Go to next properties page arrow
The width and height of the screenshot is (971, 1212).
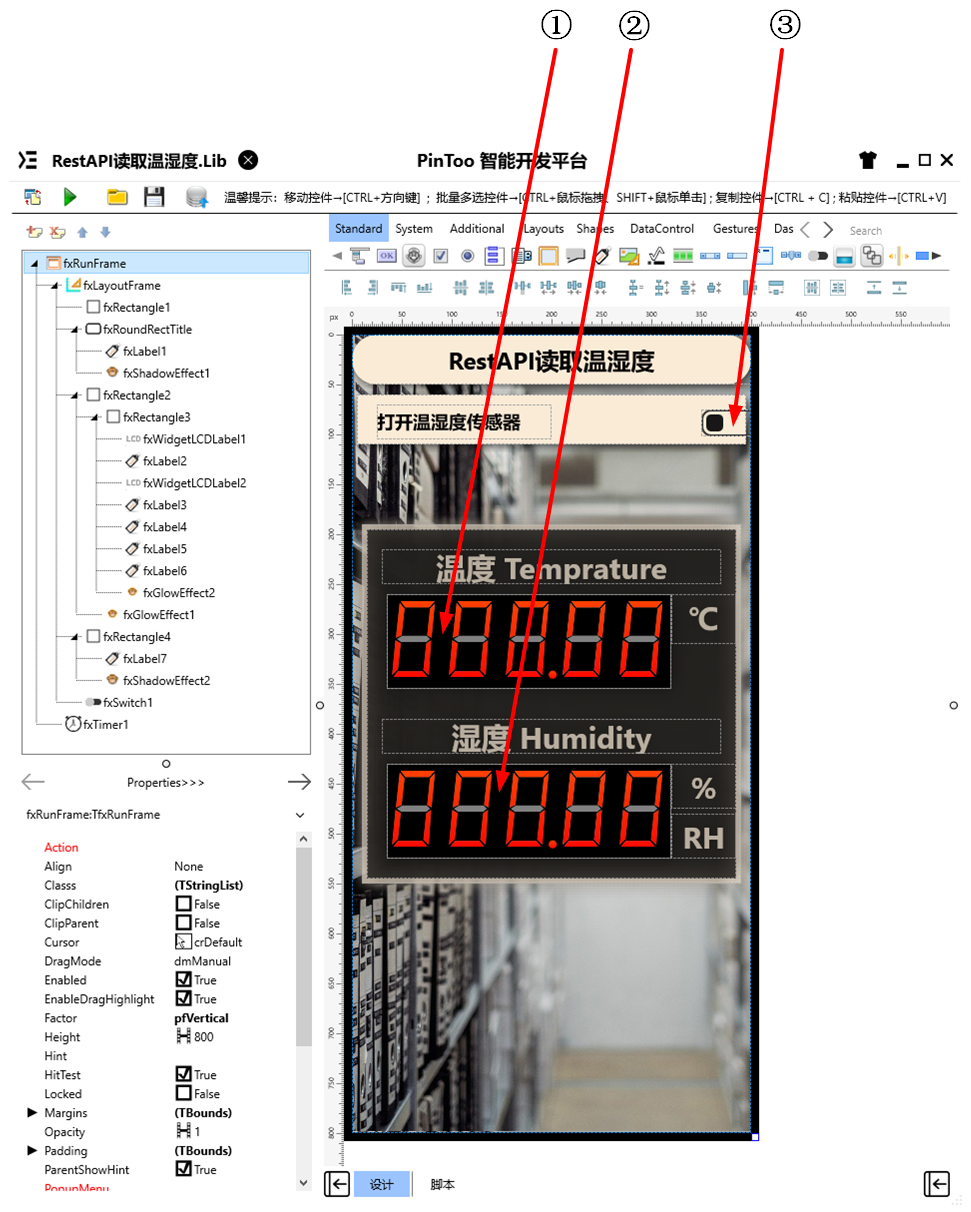click(299, 782)
